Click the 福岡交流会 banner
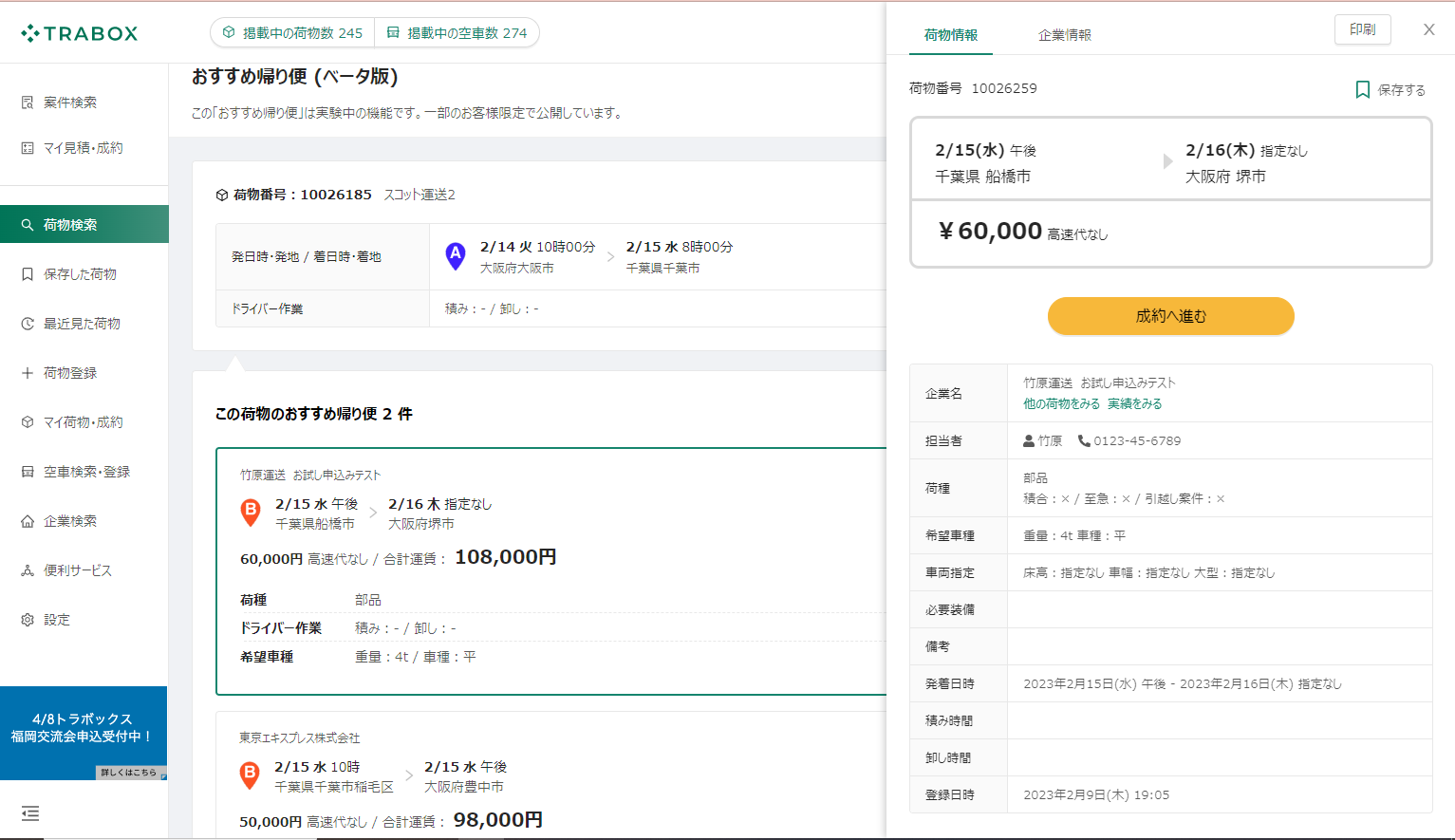This screenshot has height=840, width=1455. click(84, 733)
